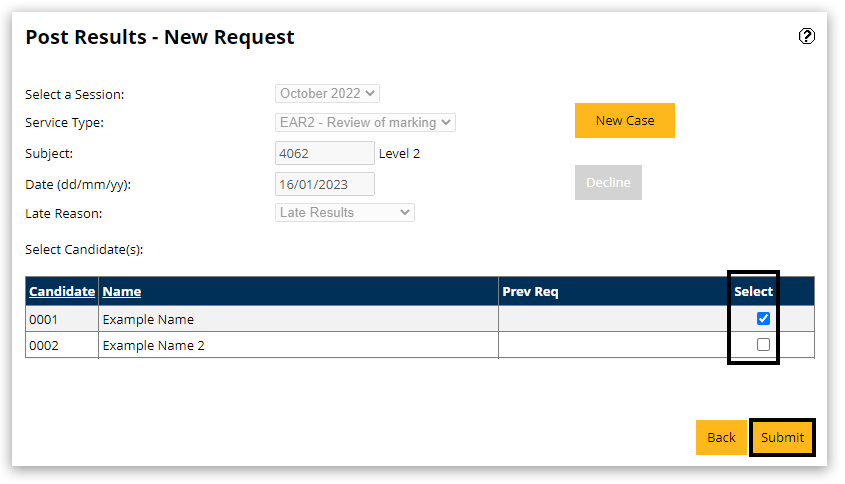Select the Example Name 2 row
The image size is (845, 484).
[x=154, y=346]
